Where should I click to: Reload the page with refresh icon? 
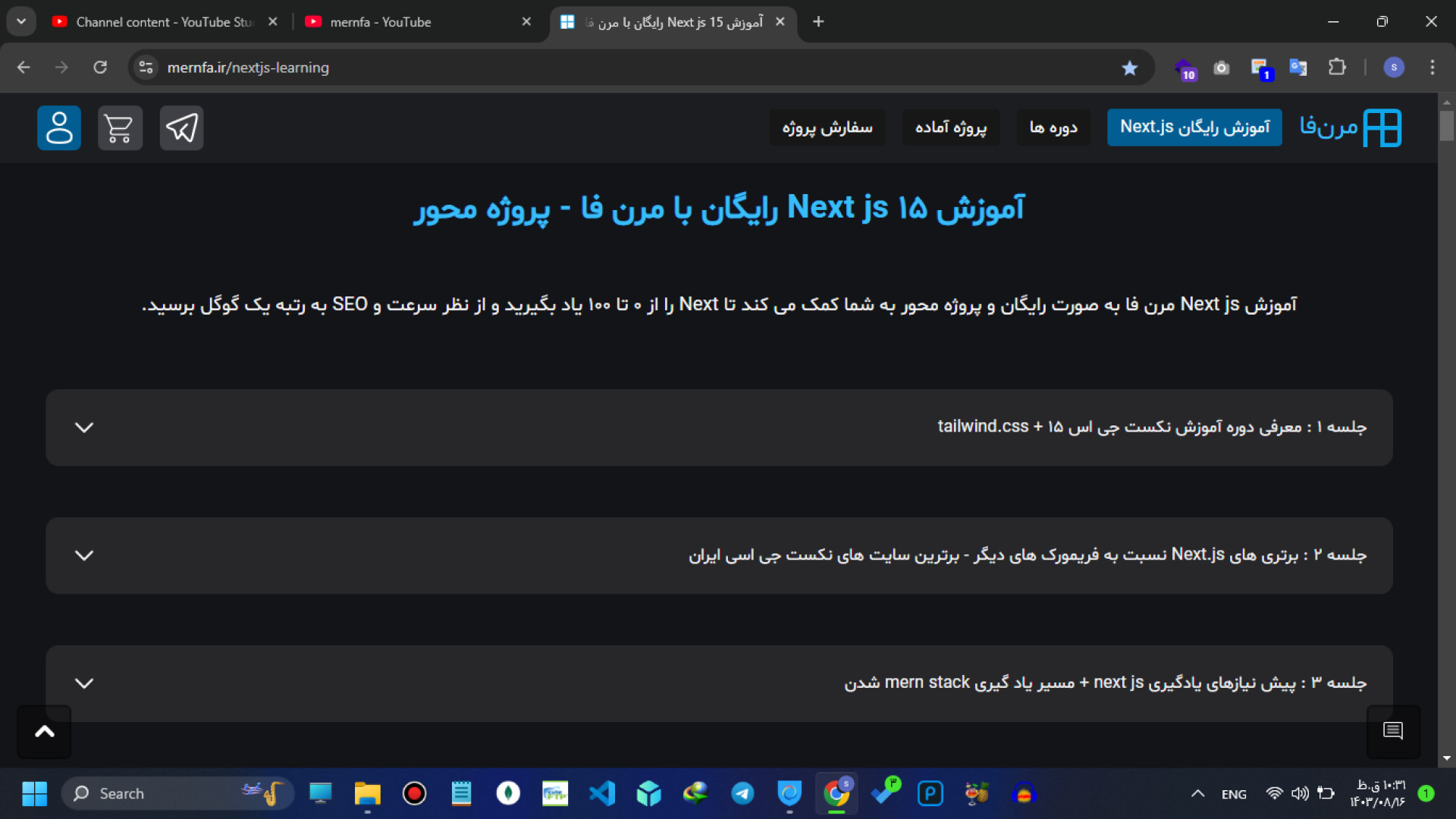100,67
